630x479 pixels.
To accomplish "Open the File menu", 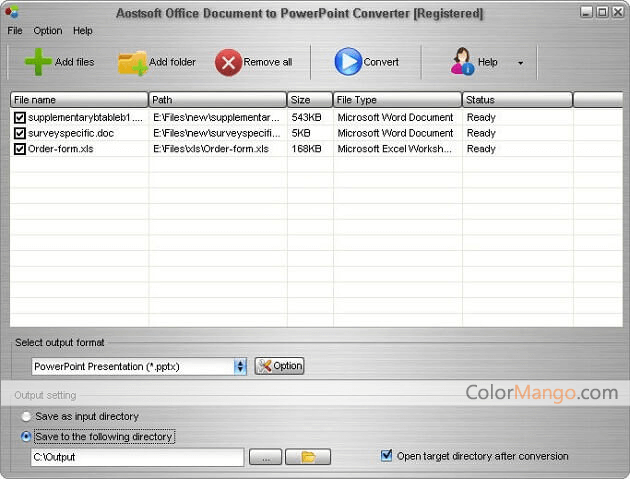I will pos(15,31).
